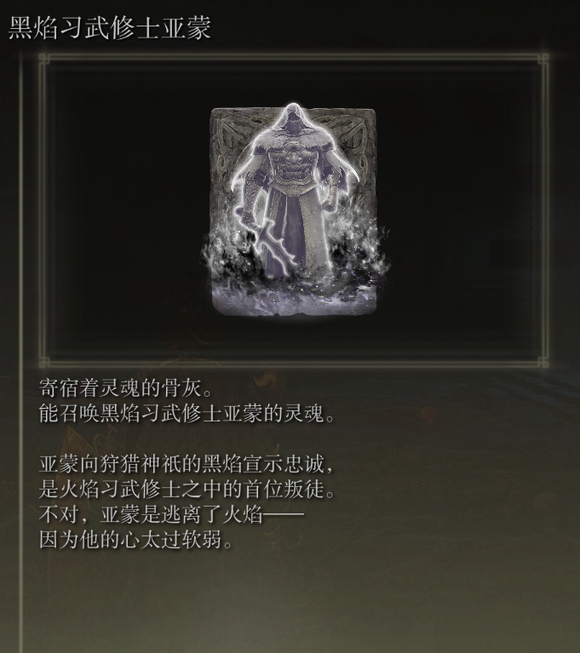Click the item title 黑焰习武修士亚蒙
The height and width of the screenshot is (653, 580).
pos(110,28)
